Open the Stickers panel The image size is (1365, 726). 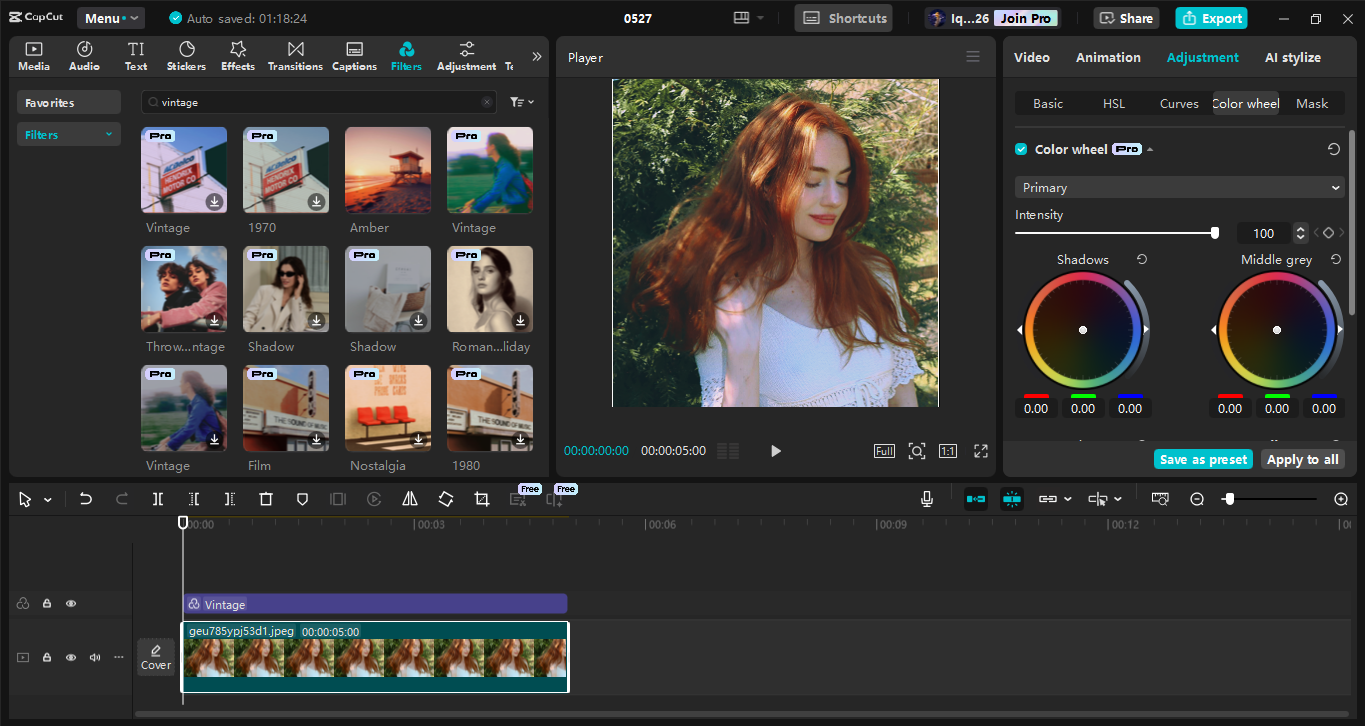186,55
